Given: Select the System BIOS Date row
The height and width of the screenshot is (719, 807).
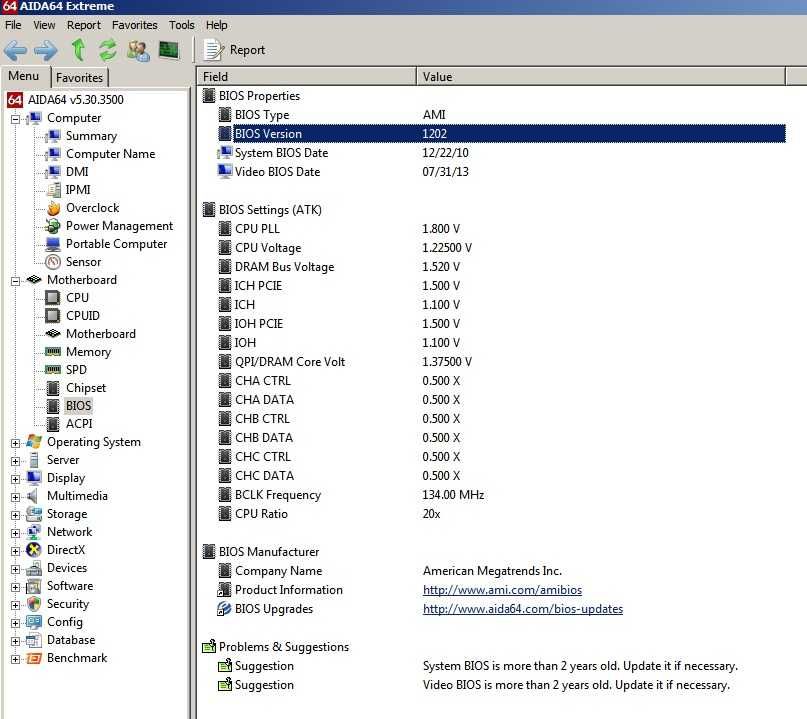Looking at the screenshot, I should [x=501, y=153].
